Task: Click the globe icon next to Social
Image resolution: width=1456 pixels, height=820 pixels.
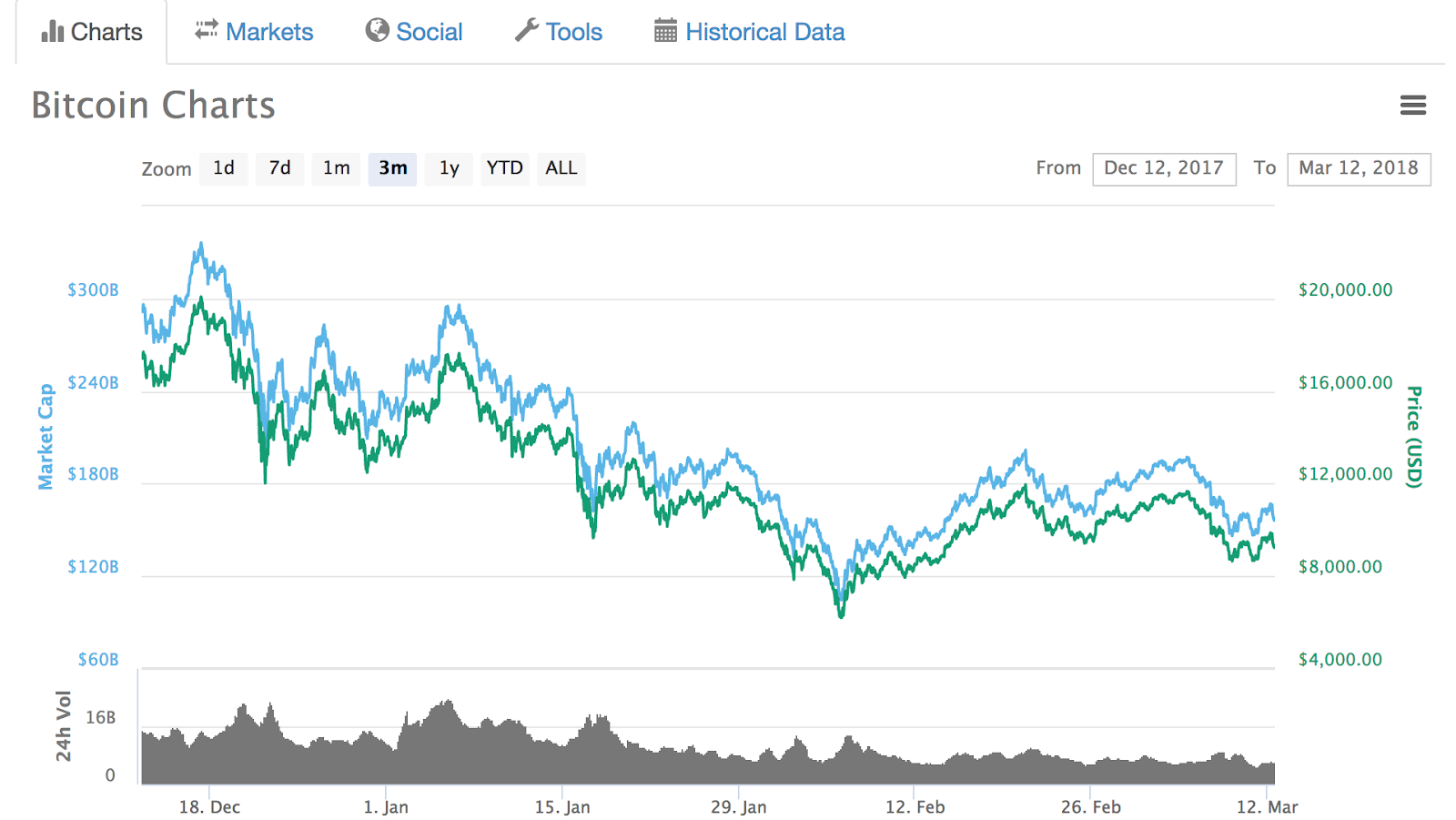Action: click(x=377, y=31)
